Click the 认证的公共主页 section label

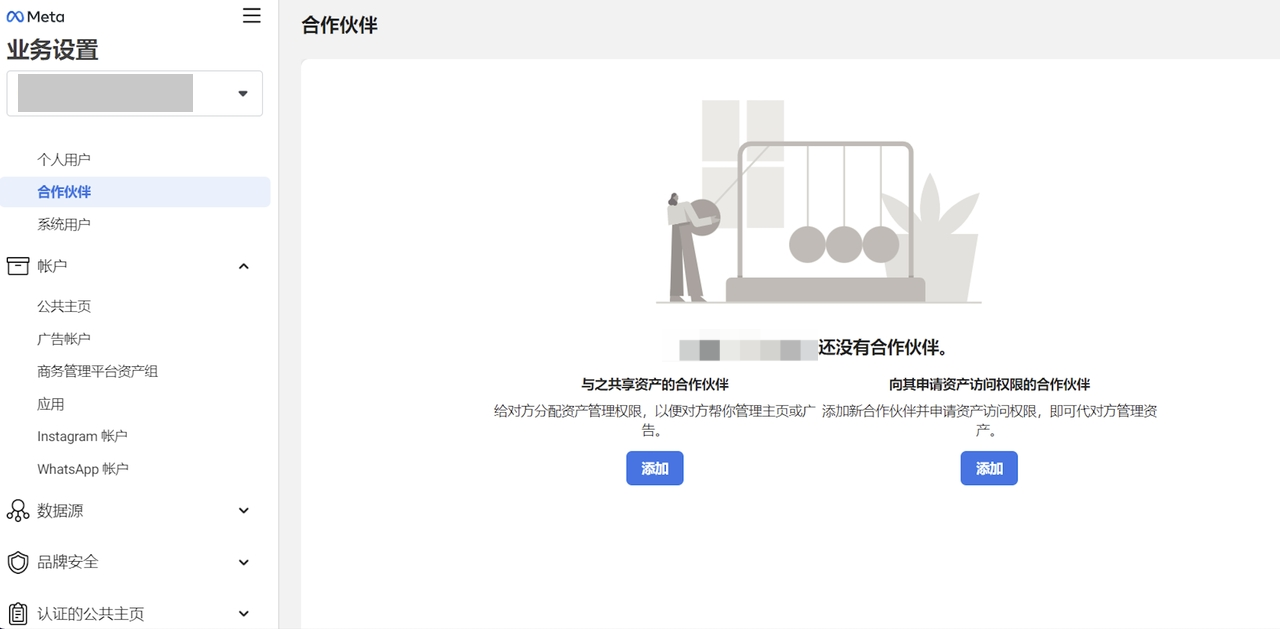pyautogui.click(x=91, y=614)
